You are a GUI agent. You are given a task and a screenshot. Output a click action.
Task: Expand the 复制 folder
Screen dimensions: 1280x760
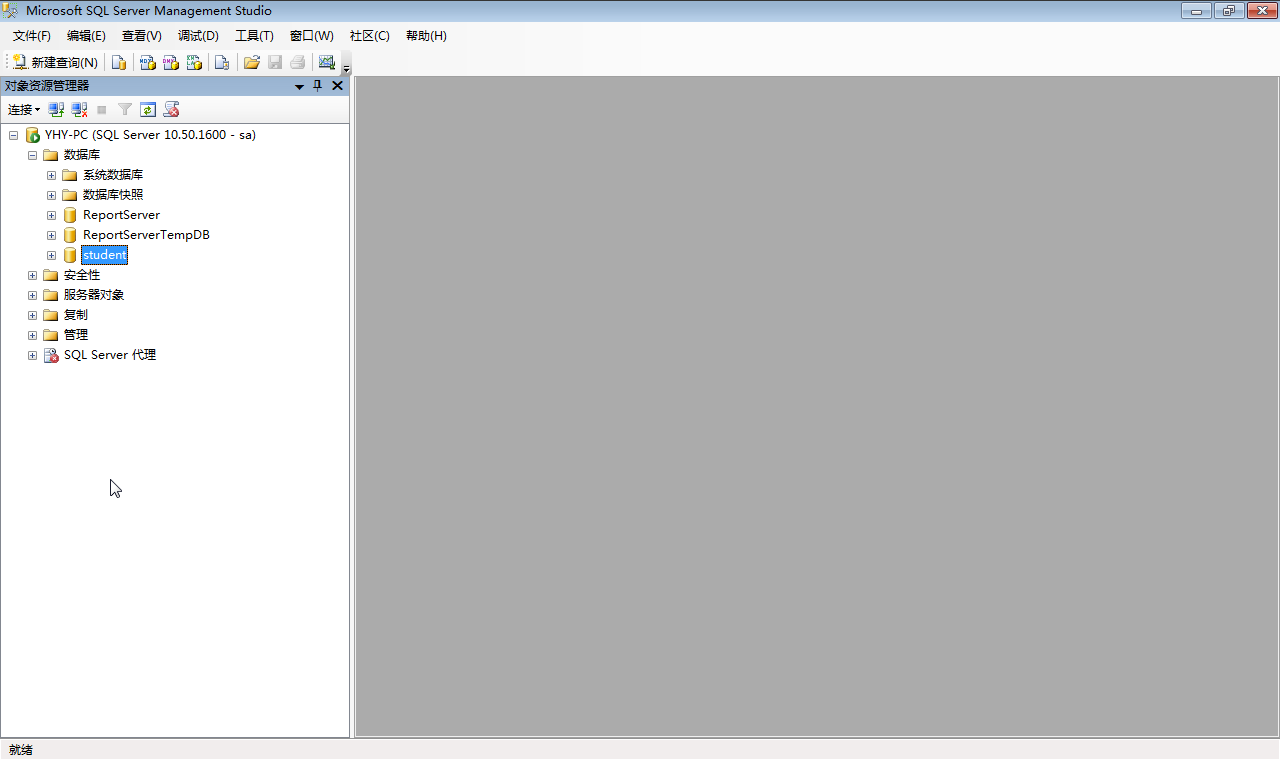point(32,315)
